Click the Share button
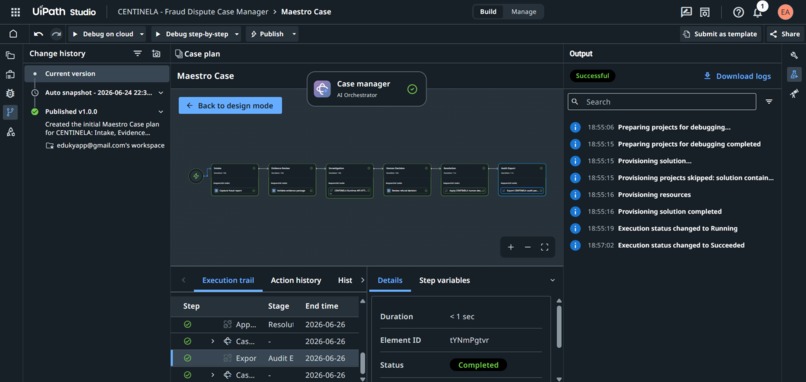Image resolution: width=806 pixels, height=382 pixels. (x=785, y=34)
